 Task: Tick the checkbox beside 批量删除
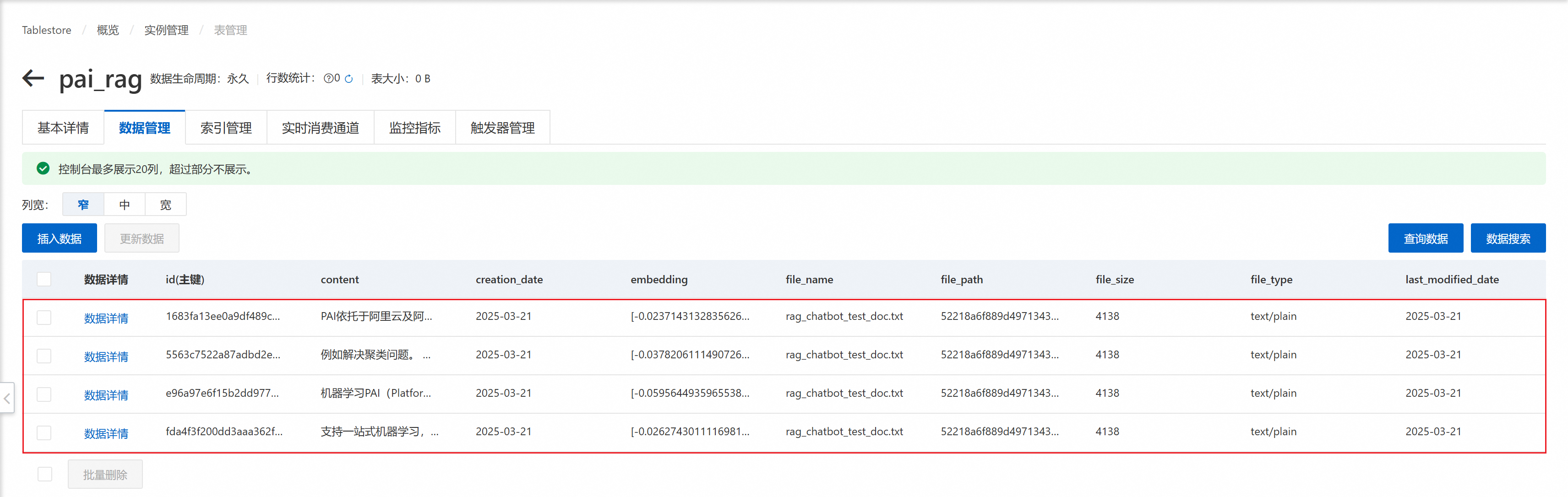45,474
